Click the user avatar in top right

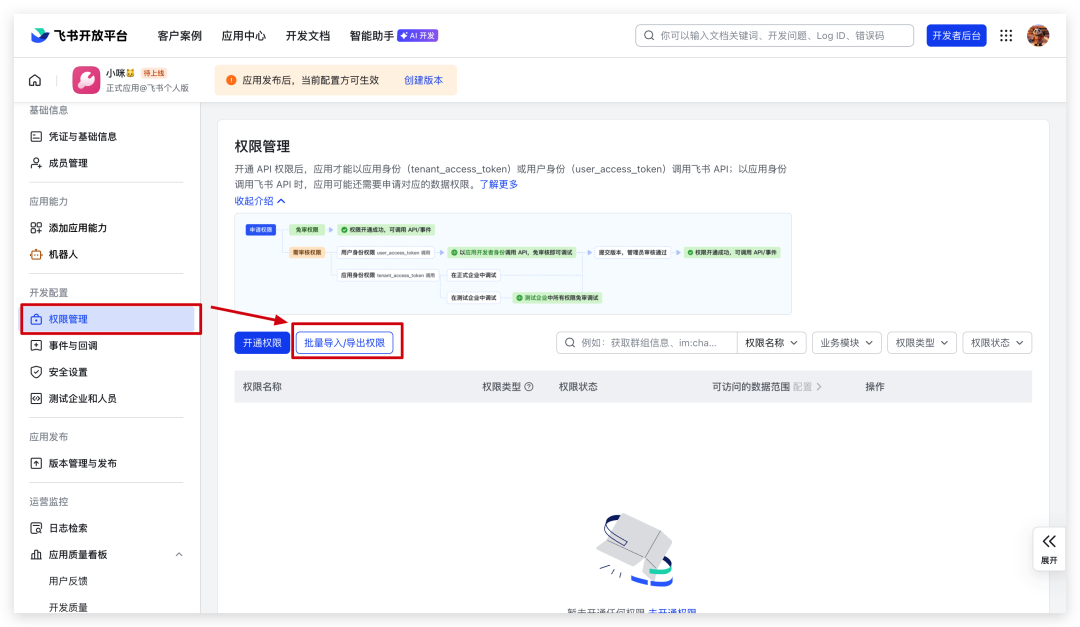point(1038,35)
